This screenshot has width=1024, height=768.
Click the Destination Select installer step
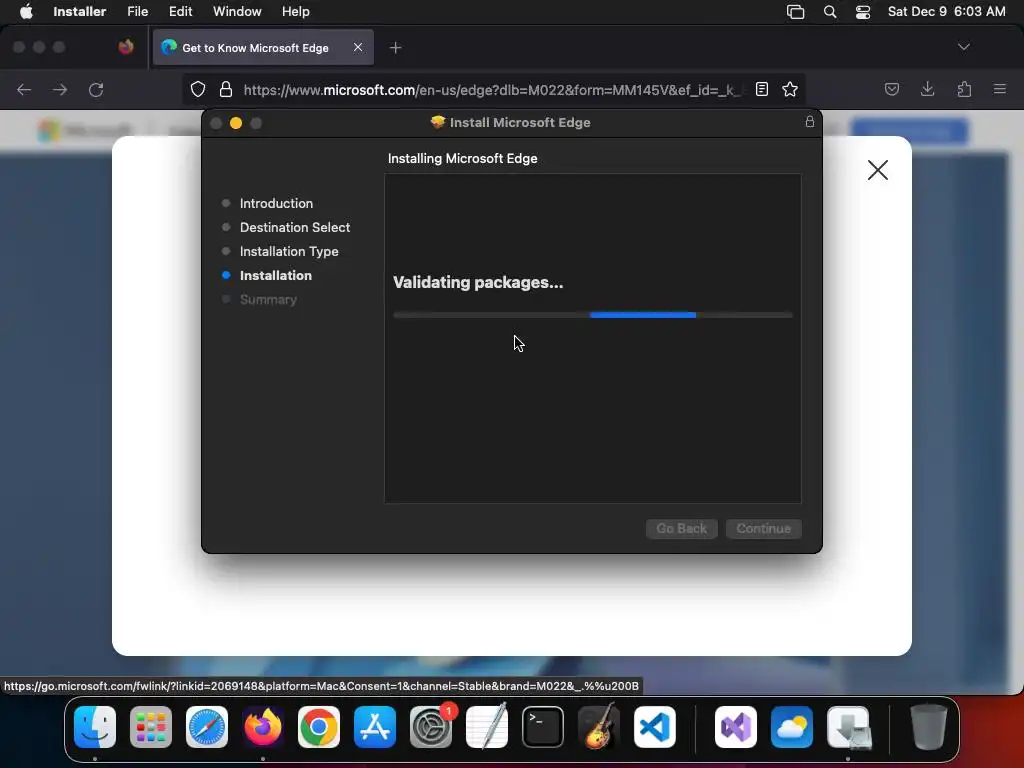(295, 227)
